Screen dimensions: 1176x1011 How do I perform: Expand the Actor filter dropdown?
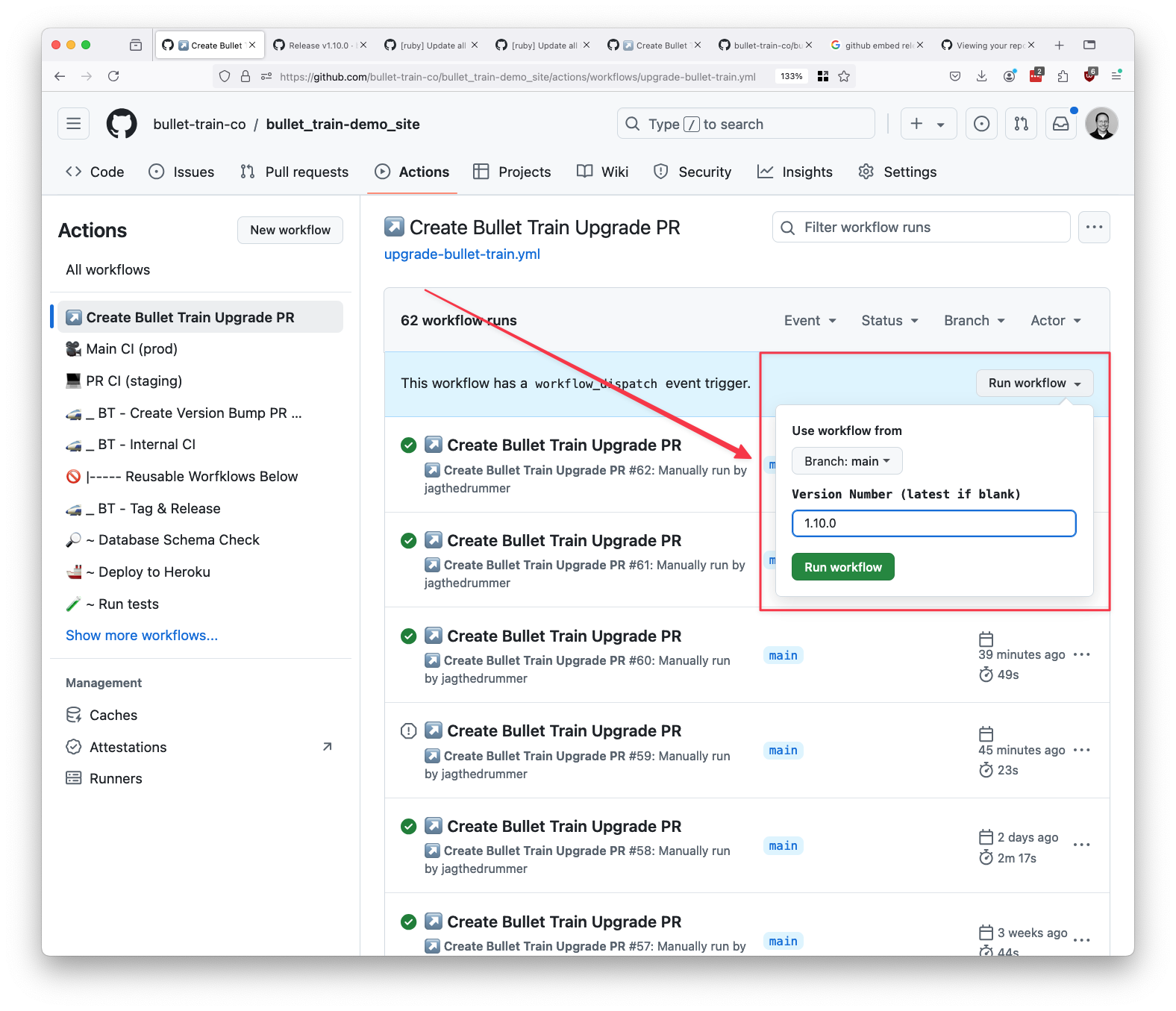(1056, 320)
